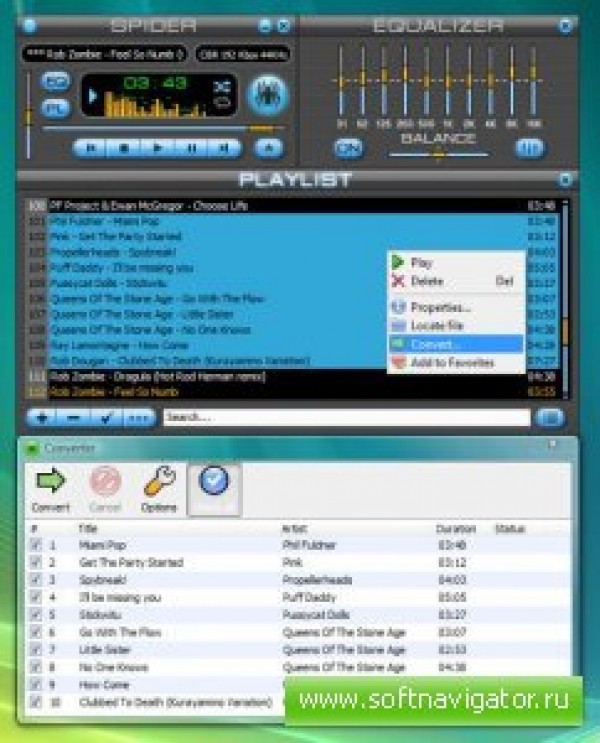The height and width of the screenshot is (743, 600).
Task: Click the Artist column header in Converter
Action: [x=294, y=528]
